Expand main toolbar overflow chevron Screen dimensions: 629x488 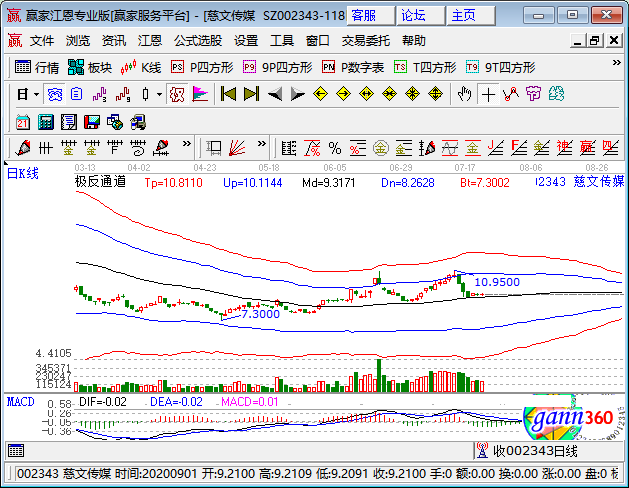pos(617,63)
